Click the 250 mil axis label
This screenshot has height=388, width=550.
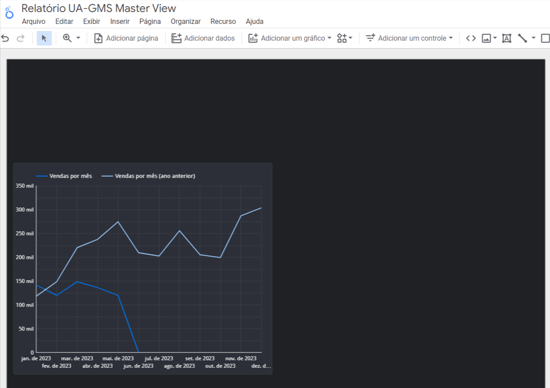[25, 233]
